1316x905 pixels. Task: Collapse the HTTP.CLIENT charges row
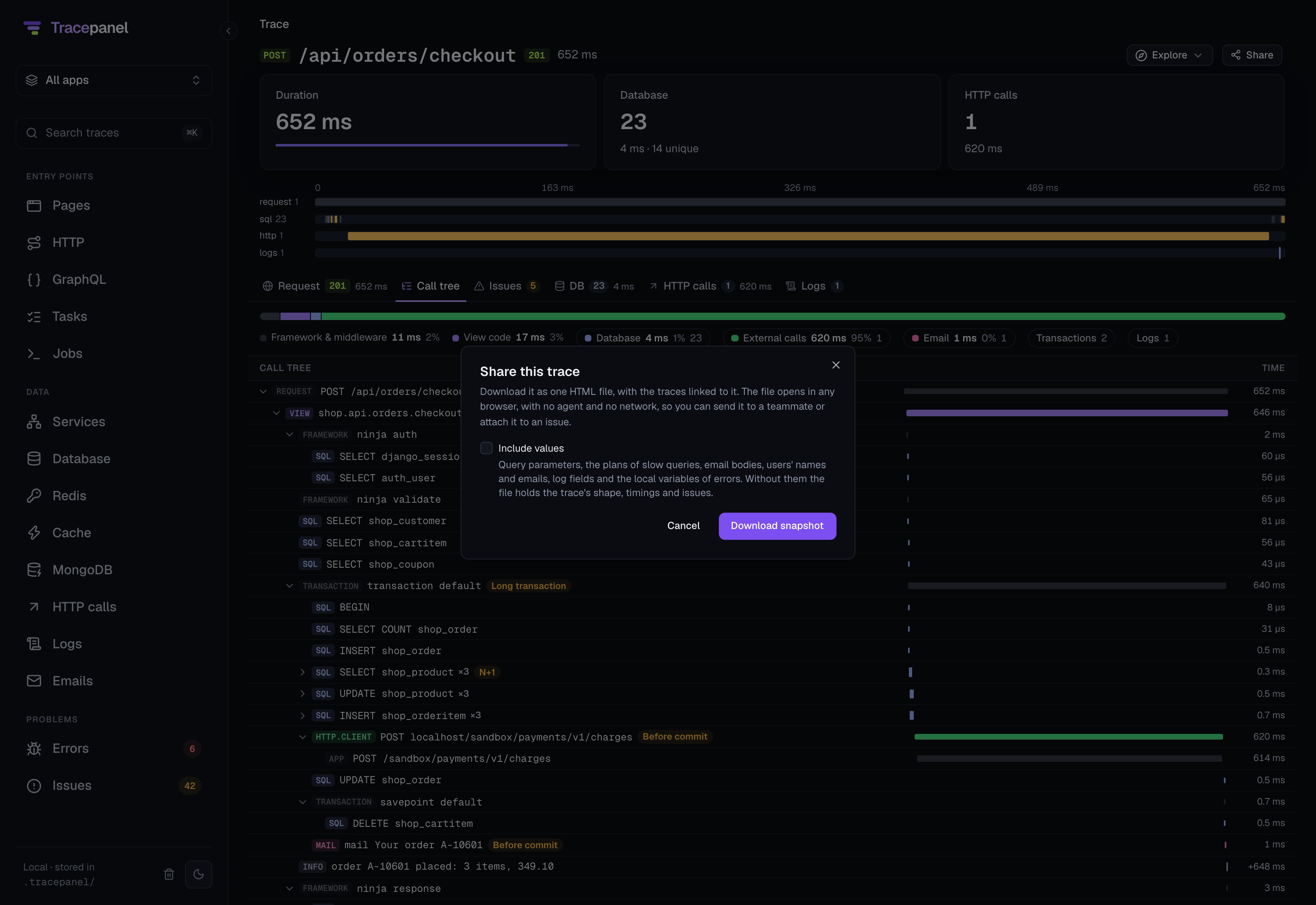[302, 737]
